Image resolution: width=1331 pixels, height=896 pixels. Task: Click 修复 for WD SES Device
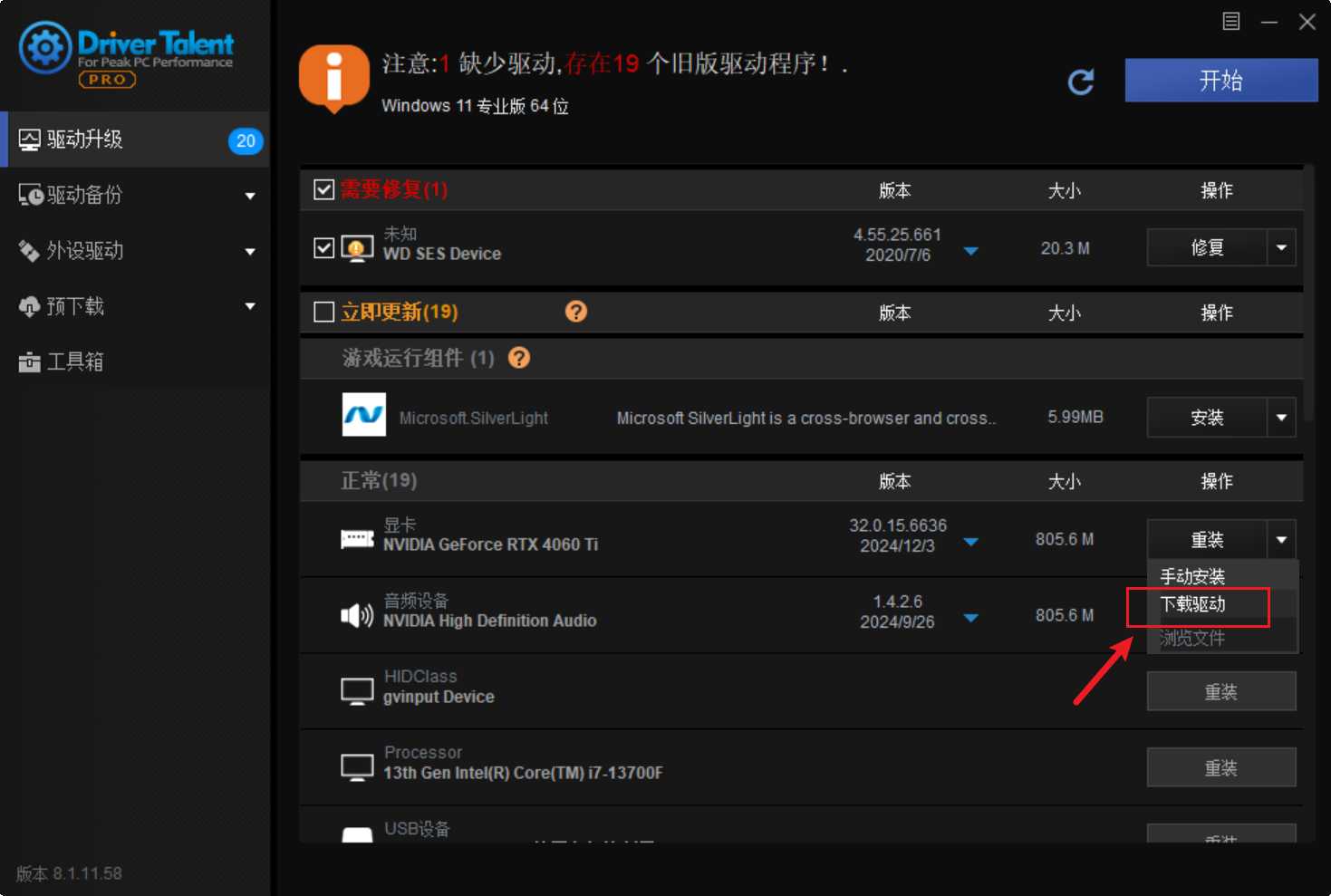[x=1207, y=247]
